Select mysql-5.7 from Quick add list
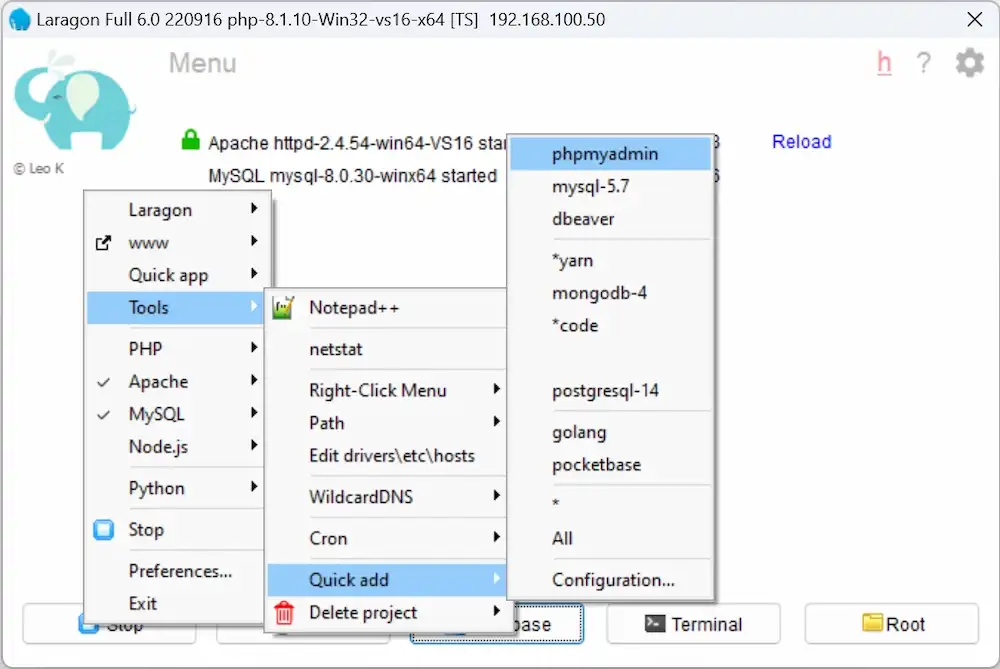Image resolution: width=1000 pixels, height=669 pixels. coord(610,186)
